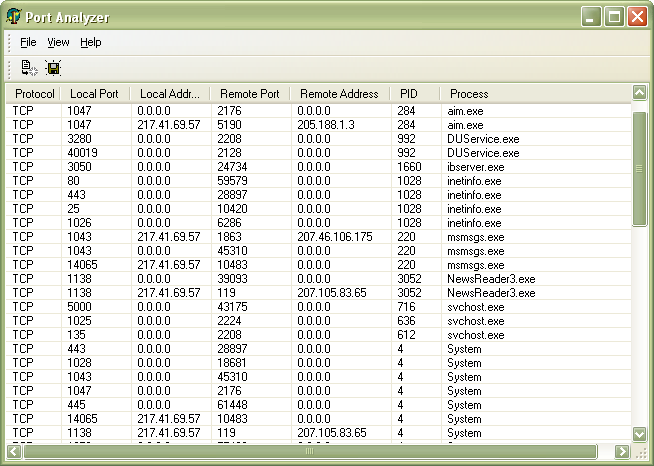The height and width of the screenshot is (466, 654).
Task: Click remote port 61448
Action: (232, 405)
